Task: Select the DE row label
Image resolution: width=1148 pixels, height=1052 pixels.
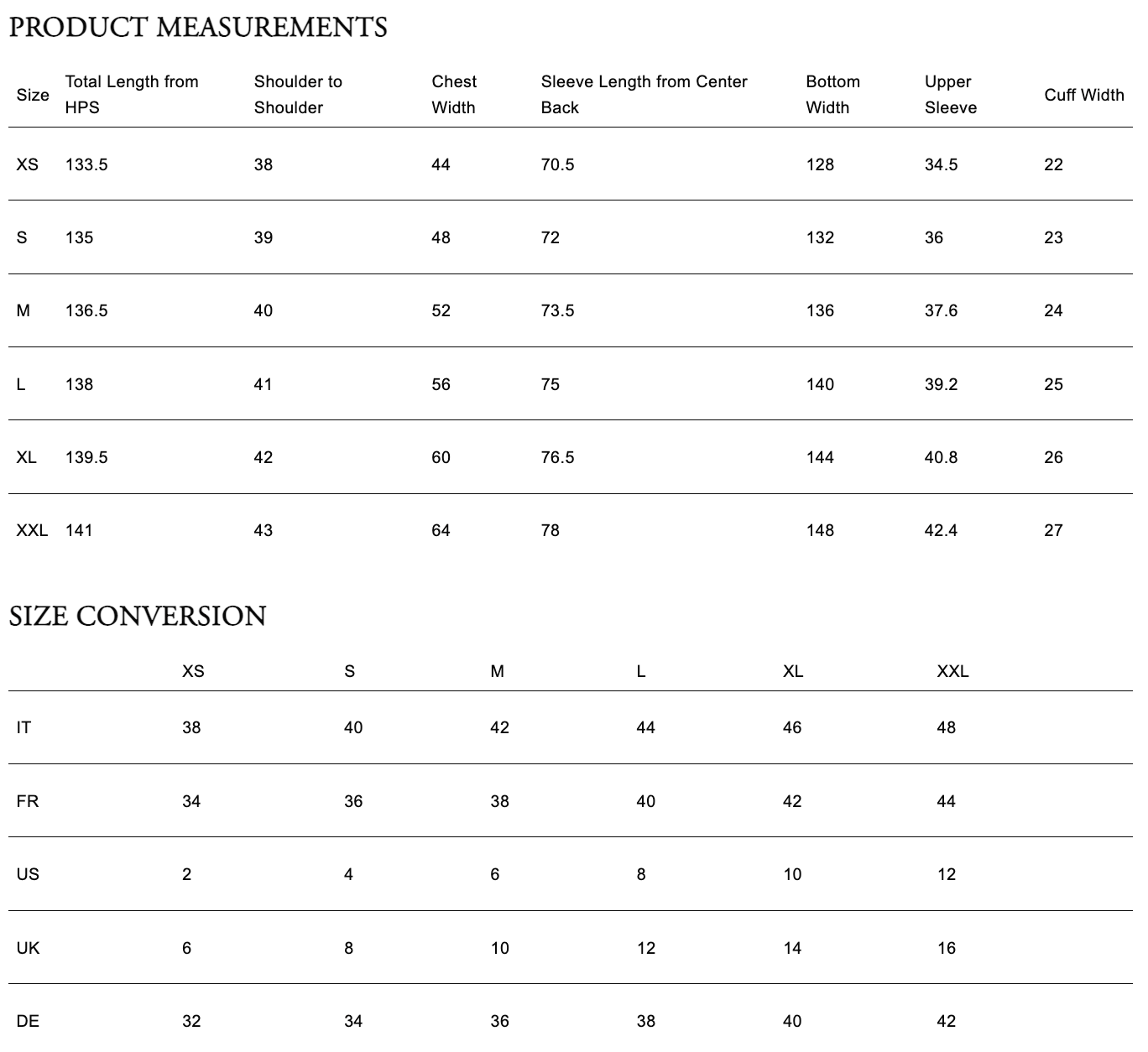Action: point(28,1021)
